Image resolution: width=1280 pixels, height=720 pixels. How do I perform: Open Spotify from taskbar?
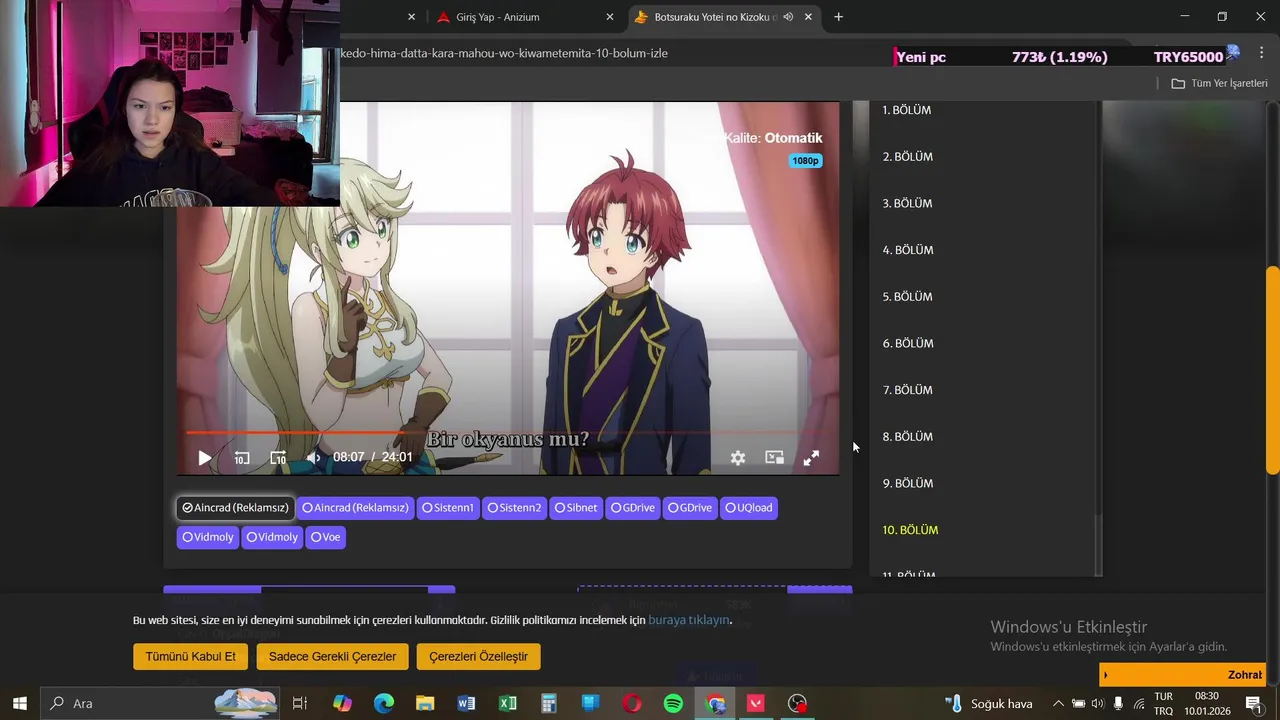coord(673,704)
